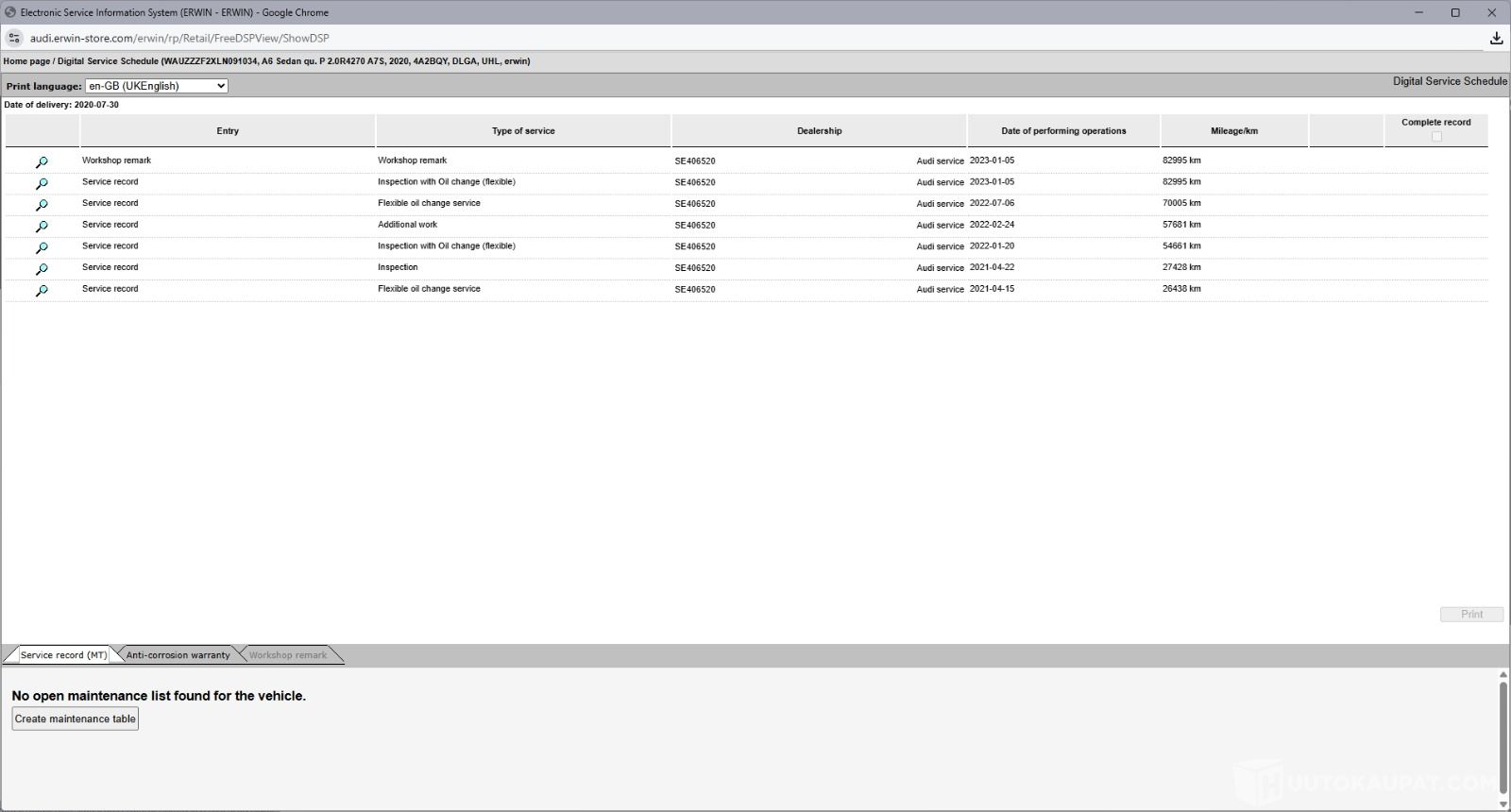
Task: Open the site information icon in address bar
Action: [14, 39]
